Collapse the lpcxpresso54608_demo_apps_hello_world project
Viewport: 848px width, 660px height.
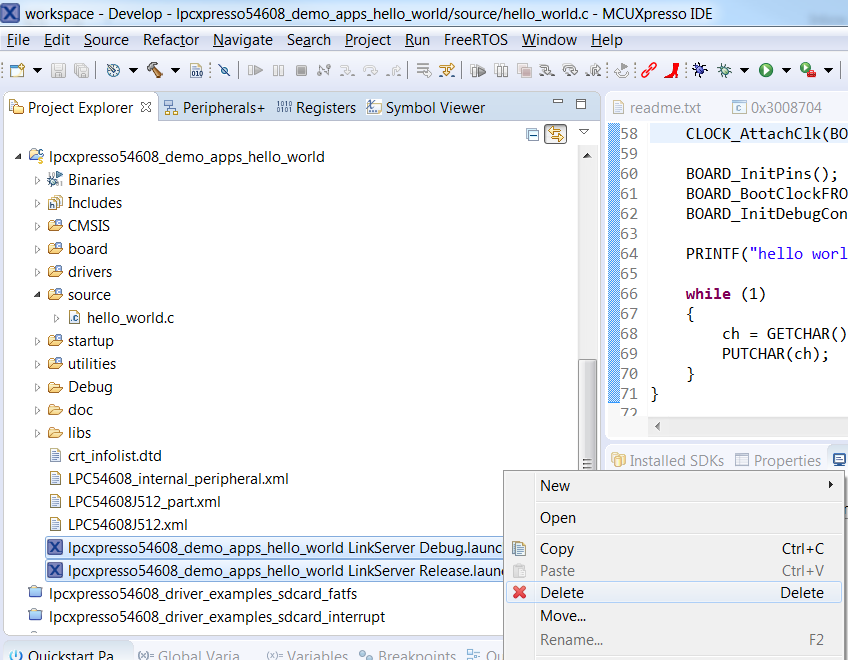[x=18, y=156]
